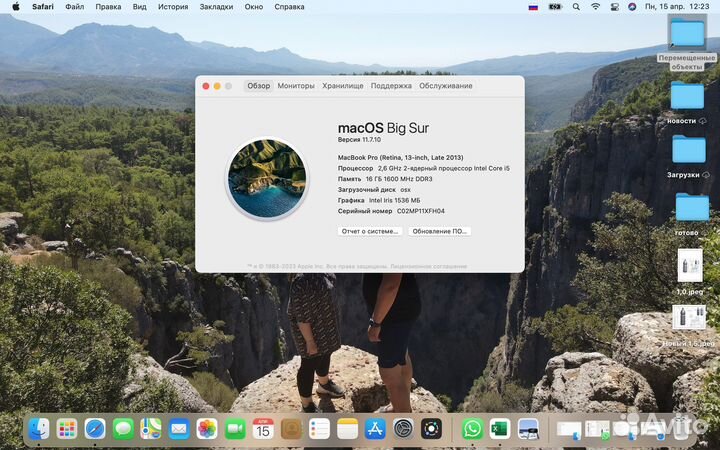This screenshot has width=720, height=450.
Task: Open the Apple menu
Action: 16,6
